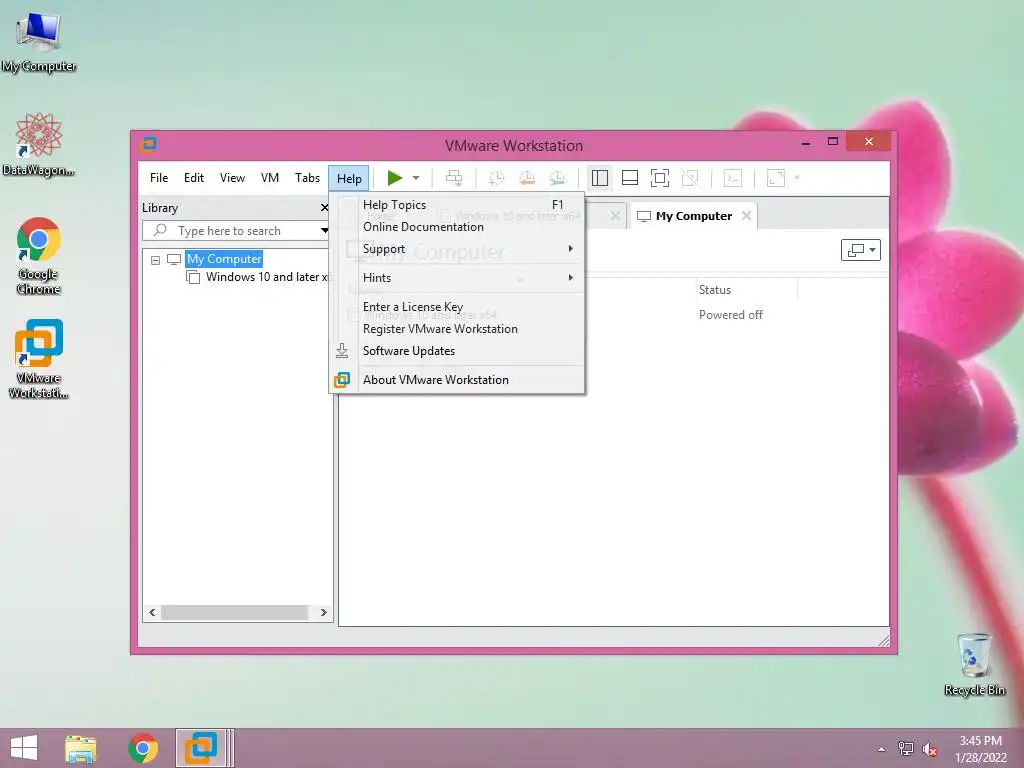
Task: Click the network tray icon
Action: (x=905, y=749)
